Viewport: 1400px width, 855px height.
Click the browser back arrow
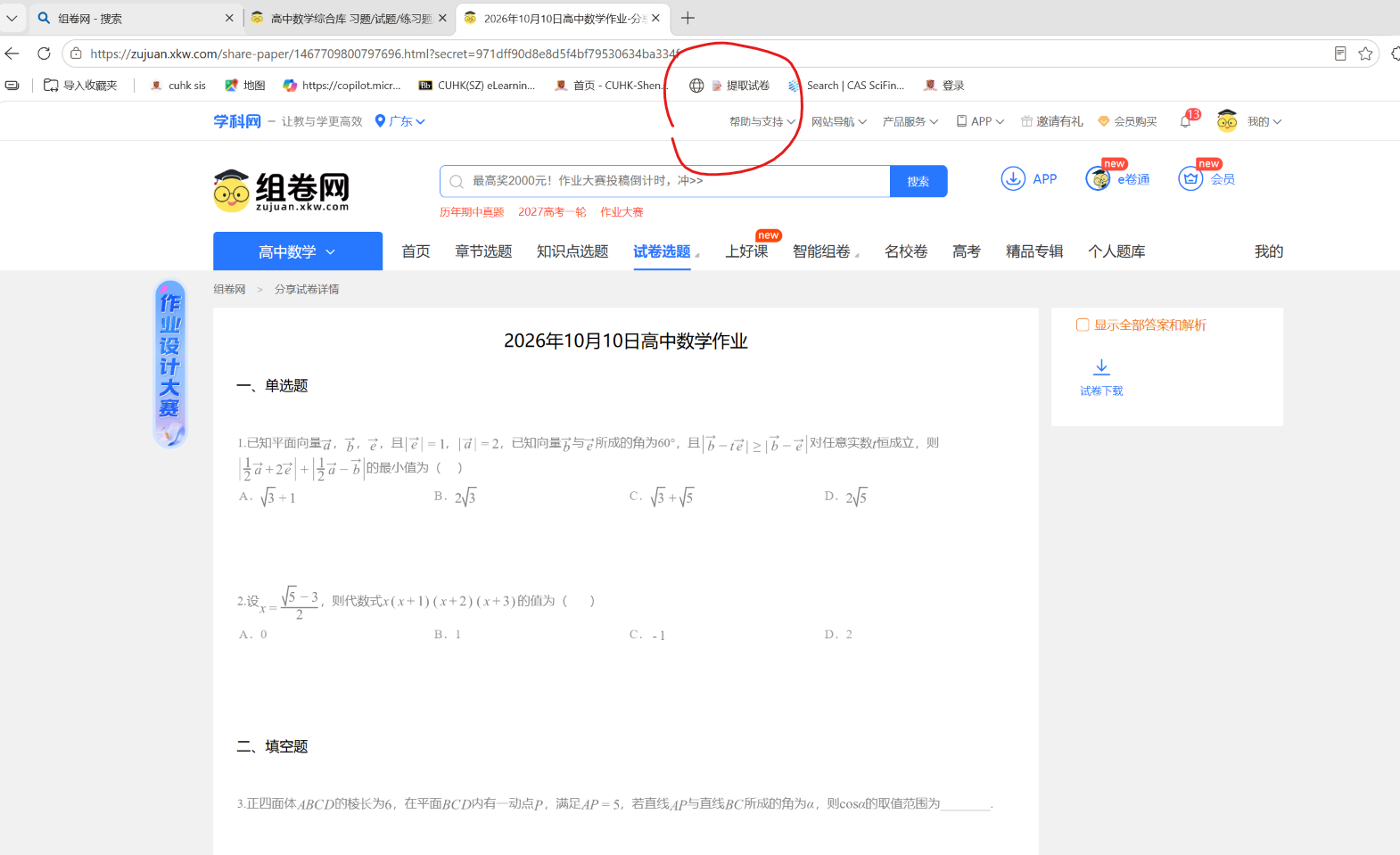[12, 53]
